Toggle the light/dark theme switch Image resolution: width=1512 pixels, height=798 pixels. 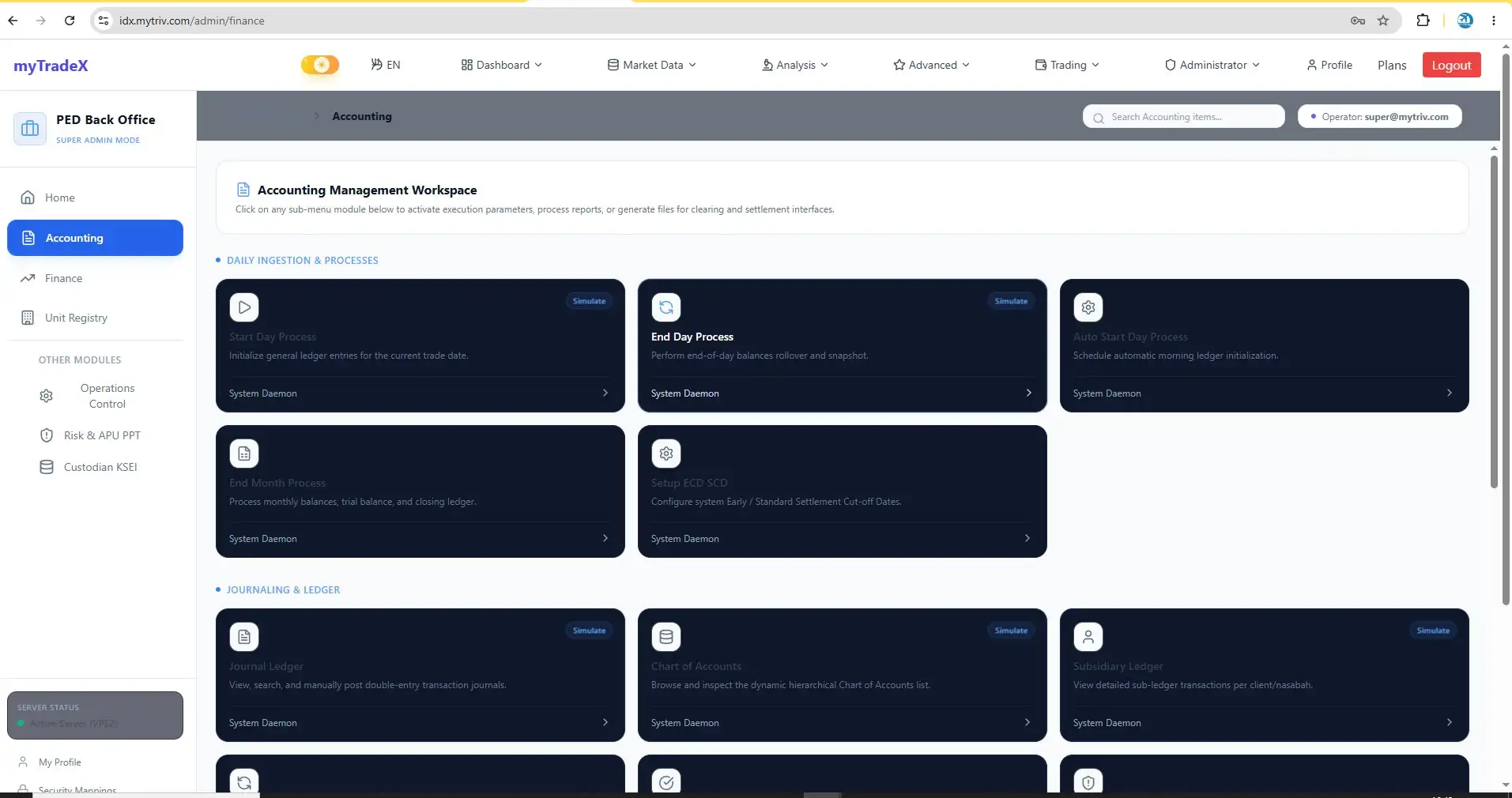point(320,65)
